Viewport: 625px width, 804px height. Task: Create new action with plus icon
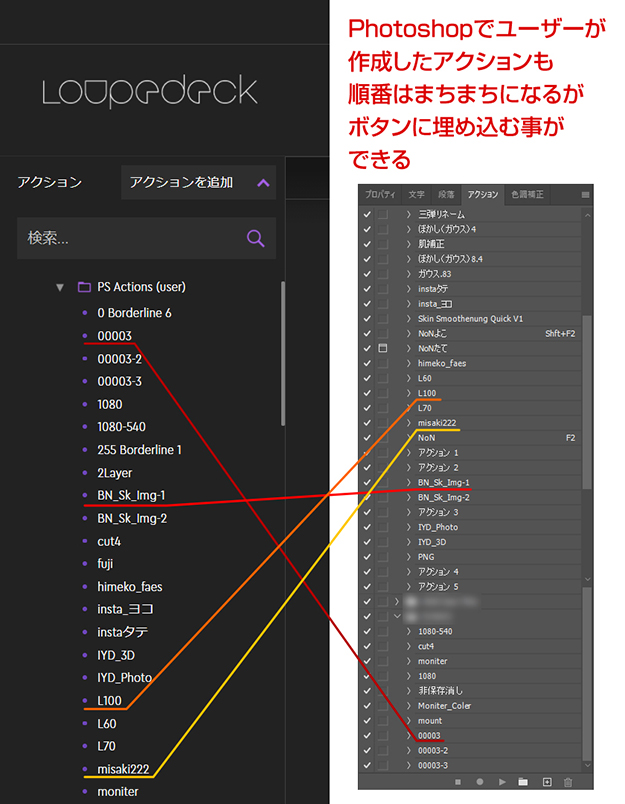[x=547, y=782]
